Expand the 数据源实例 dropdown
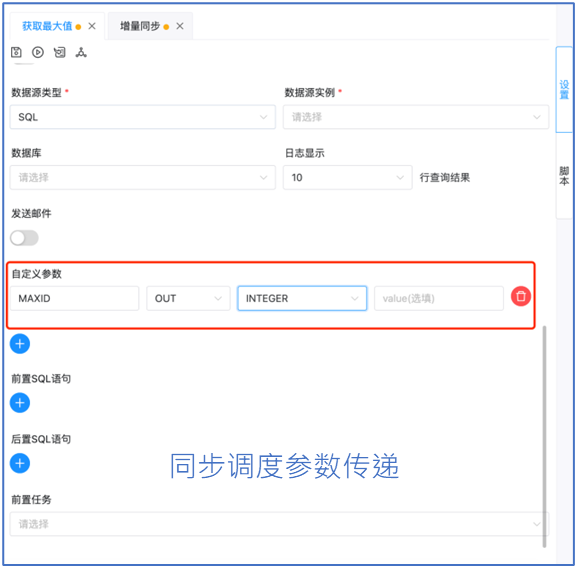577x568 pixels. pyautogui.click(x=416, y=117)
